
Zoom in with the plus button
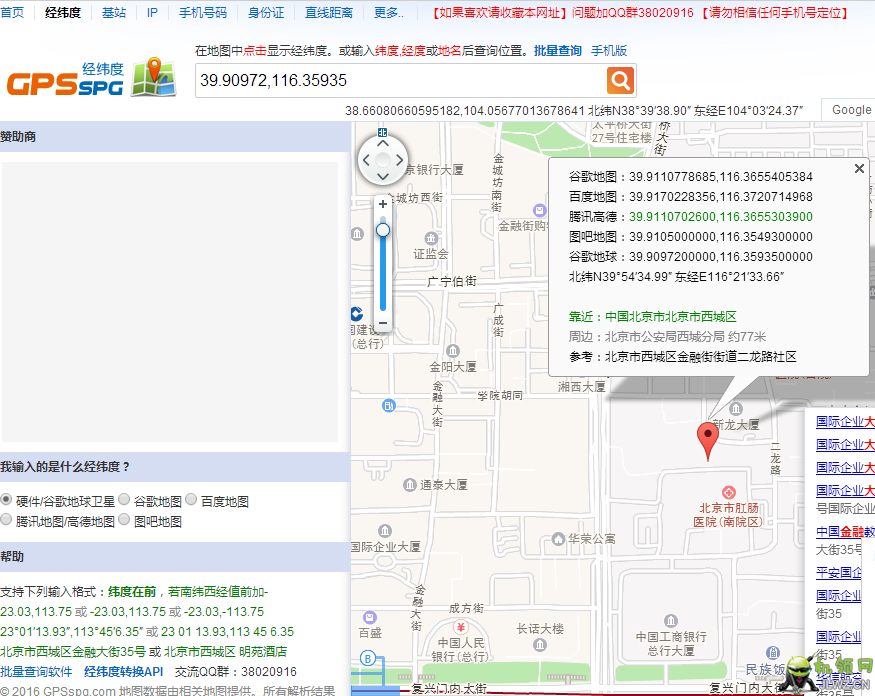click(383, 204)
